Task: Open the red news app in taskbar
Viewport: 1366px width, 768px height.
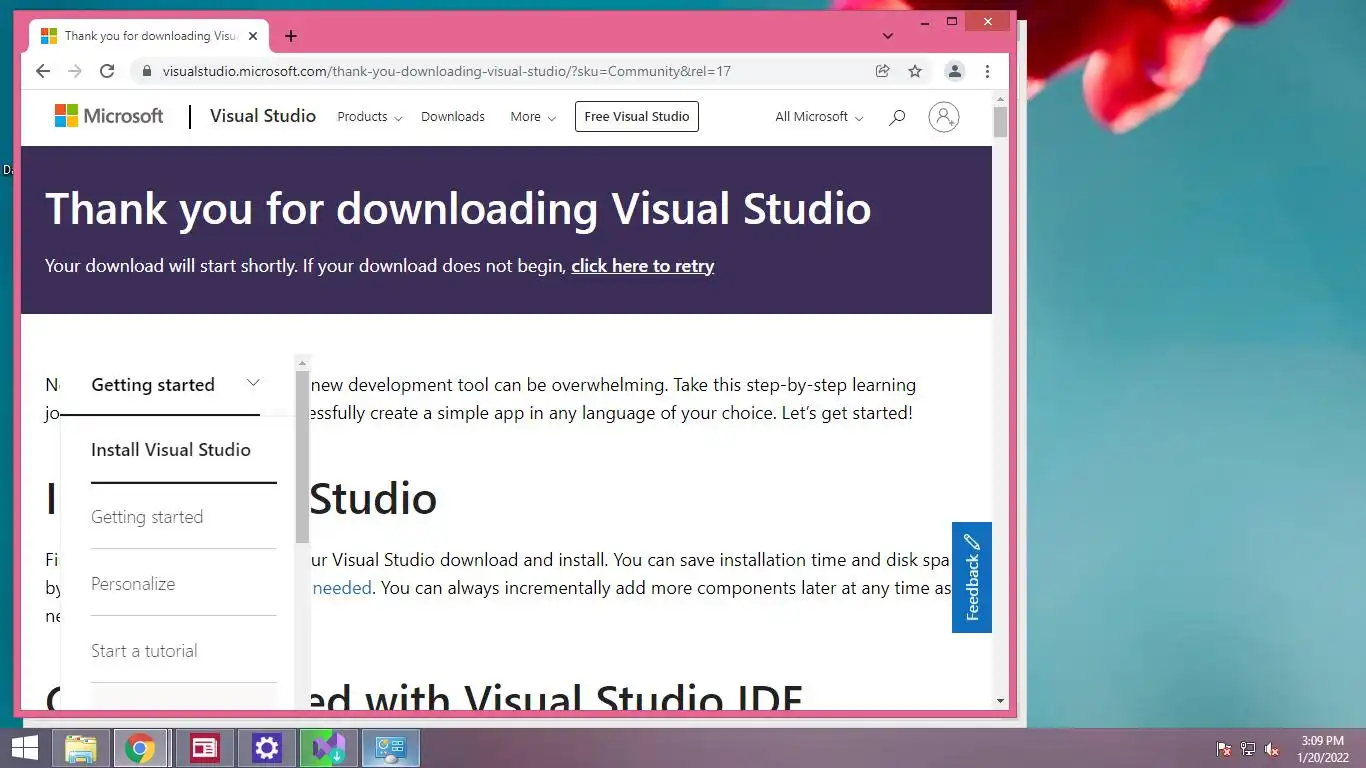Action: tap(204, 748)
